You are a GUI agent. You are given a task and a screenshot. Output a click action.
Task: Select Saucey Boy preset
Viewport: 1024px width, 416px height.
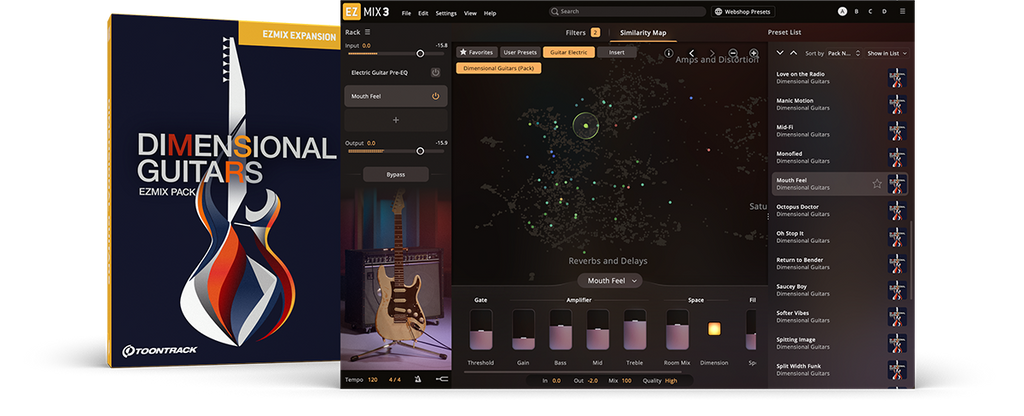(840, 290)
